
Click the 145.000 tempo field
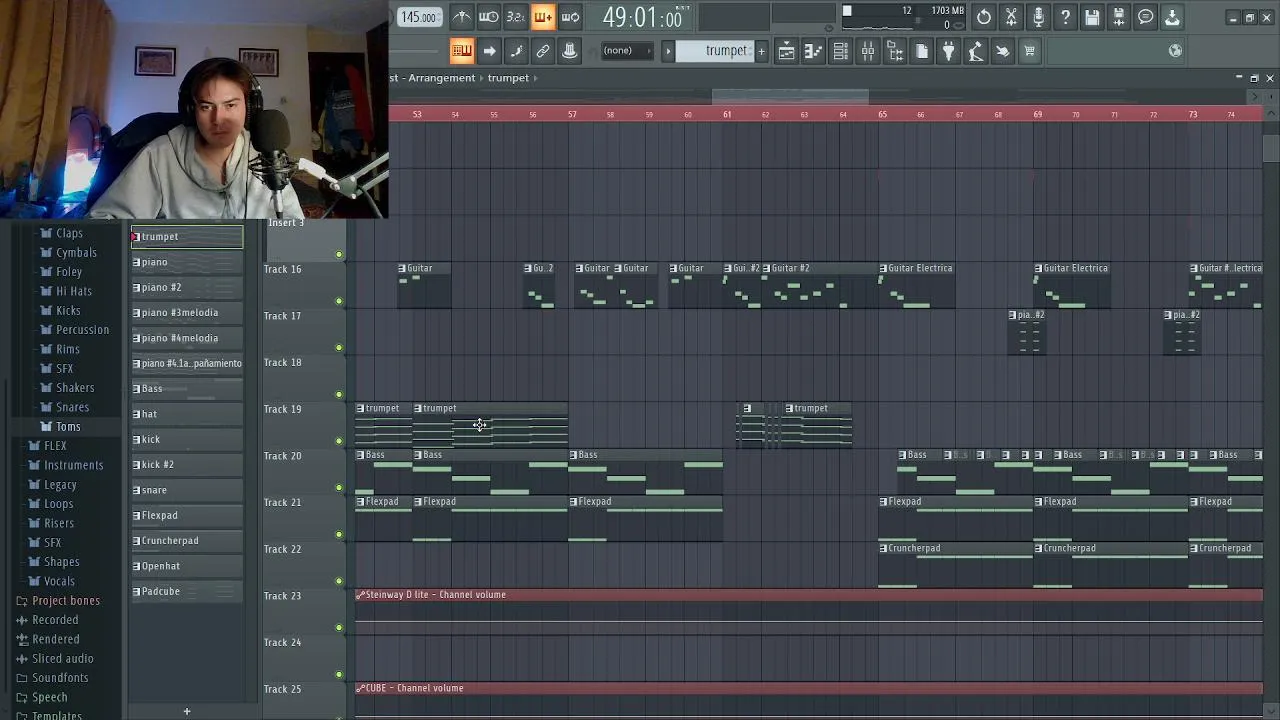[419, 17]
